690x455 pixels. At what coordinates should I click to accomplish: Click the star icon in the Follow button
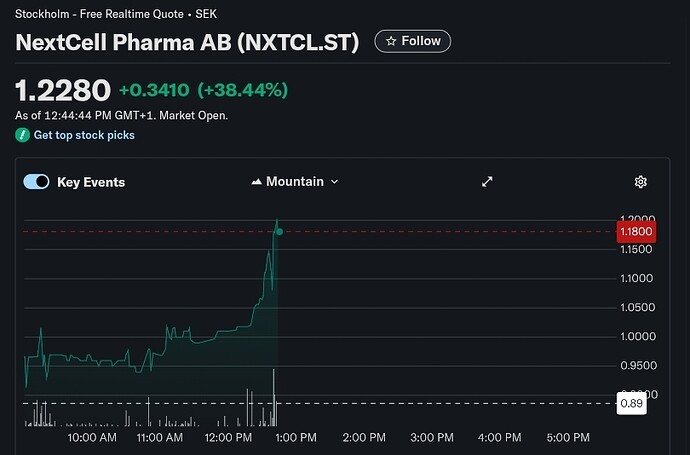coord(391,41)
